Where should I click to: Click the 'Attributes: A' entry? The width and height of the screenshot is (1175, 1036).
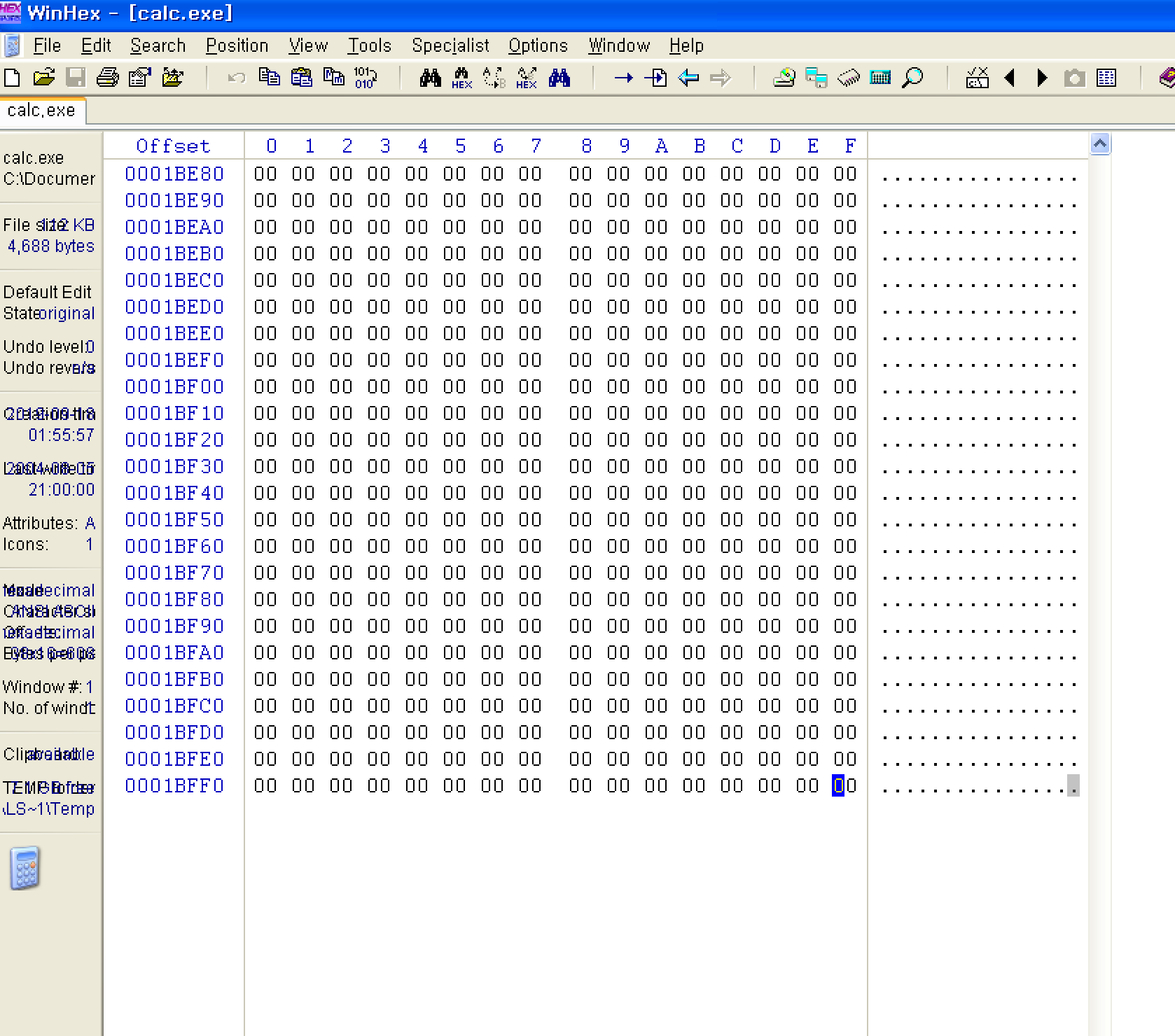point(49,523)
